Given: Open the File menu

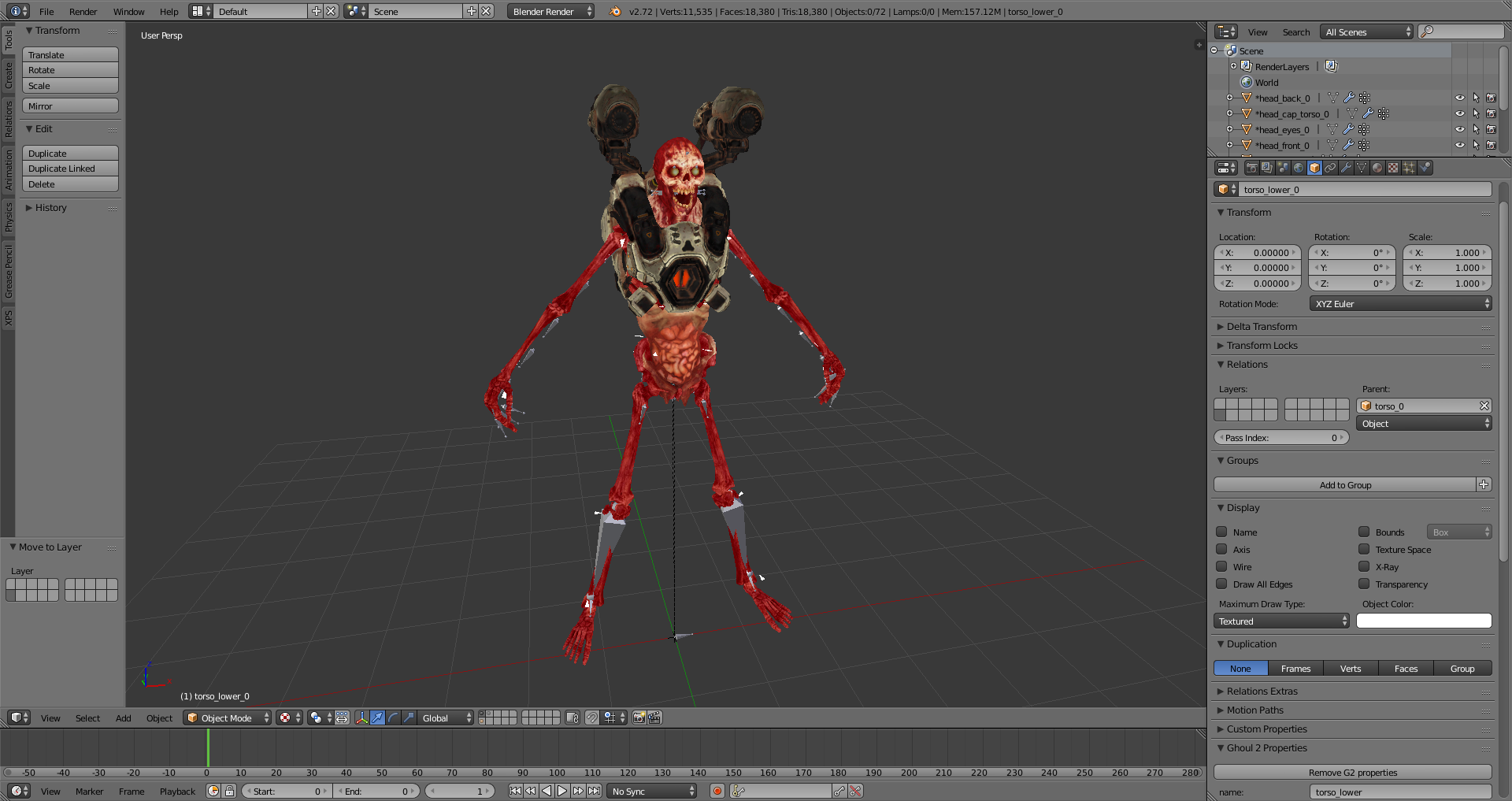Looking at the screenshot, I should [x=46, y=12].
